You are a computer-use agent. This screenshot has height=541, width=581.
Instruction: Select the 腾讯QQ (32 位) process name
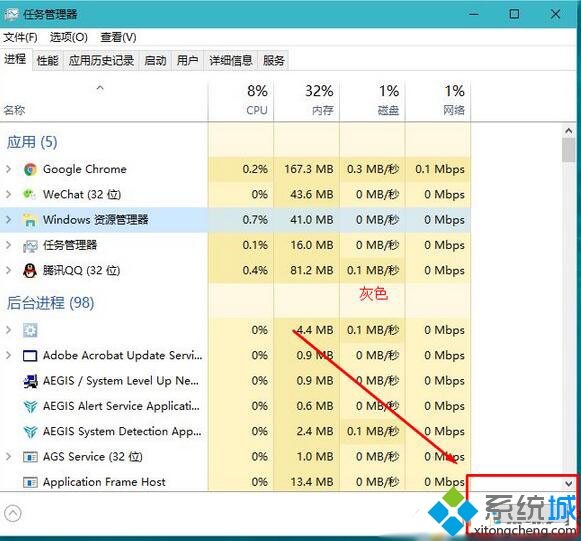82,270
